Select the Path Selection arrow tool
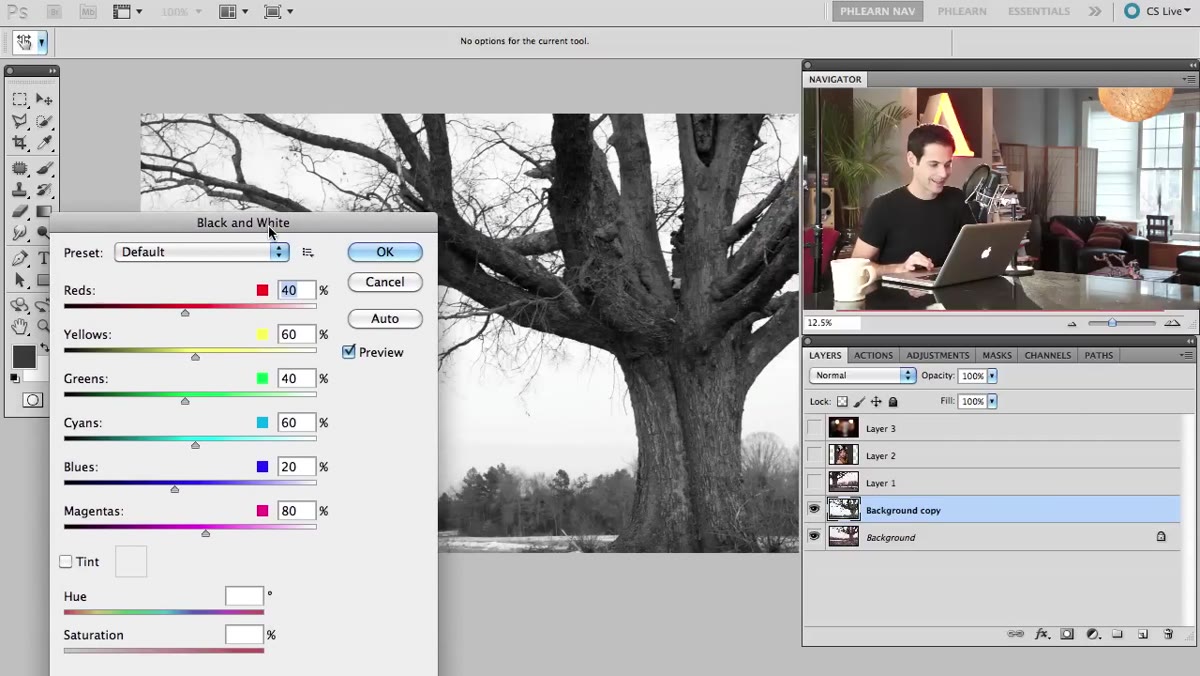 tap(19, 280)
